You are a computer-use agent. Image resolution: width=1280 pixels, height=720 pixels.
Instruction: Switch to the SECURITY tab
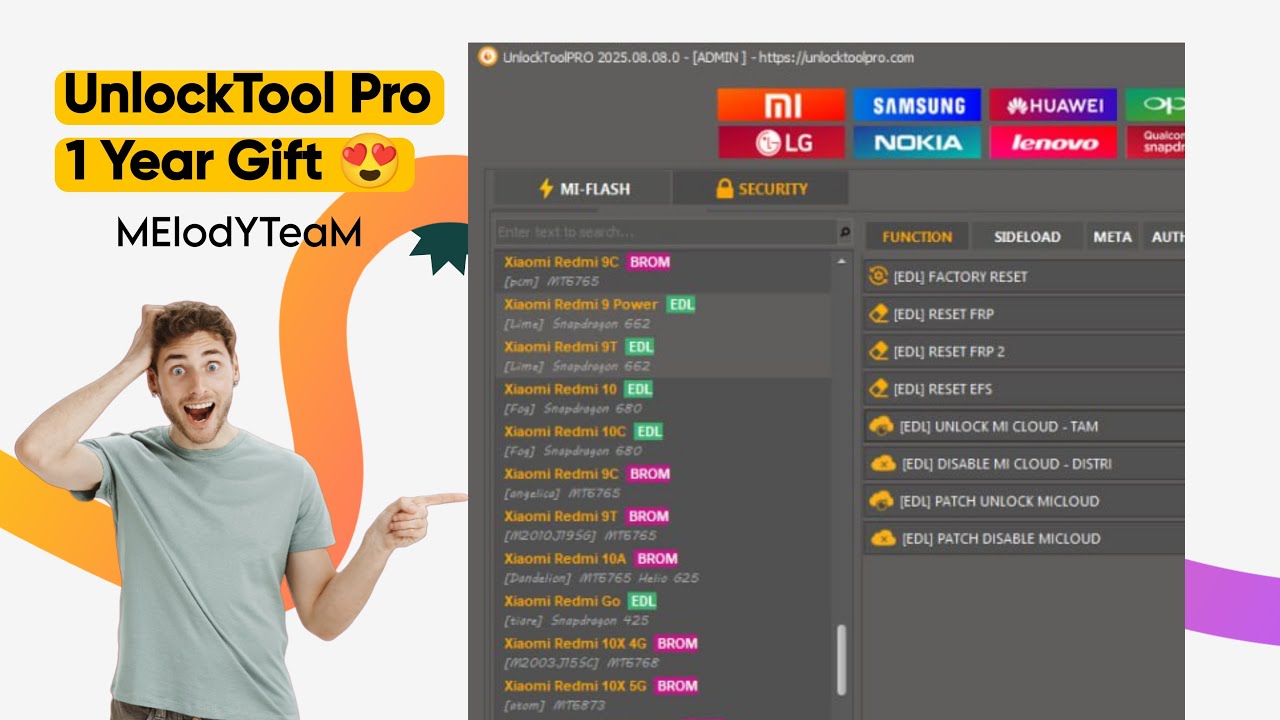(x=761, y=188)
